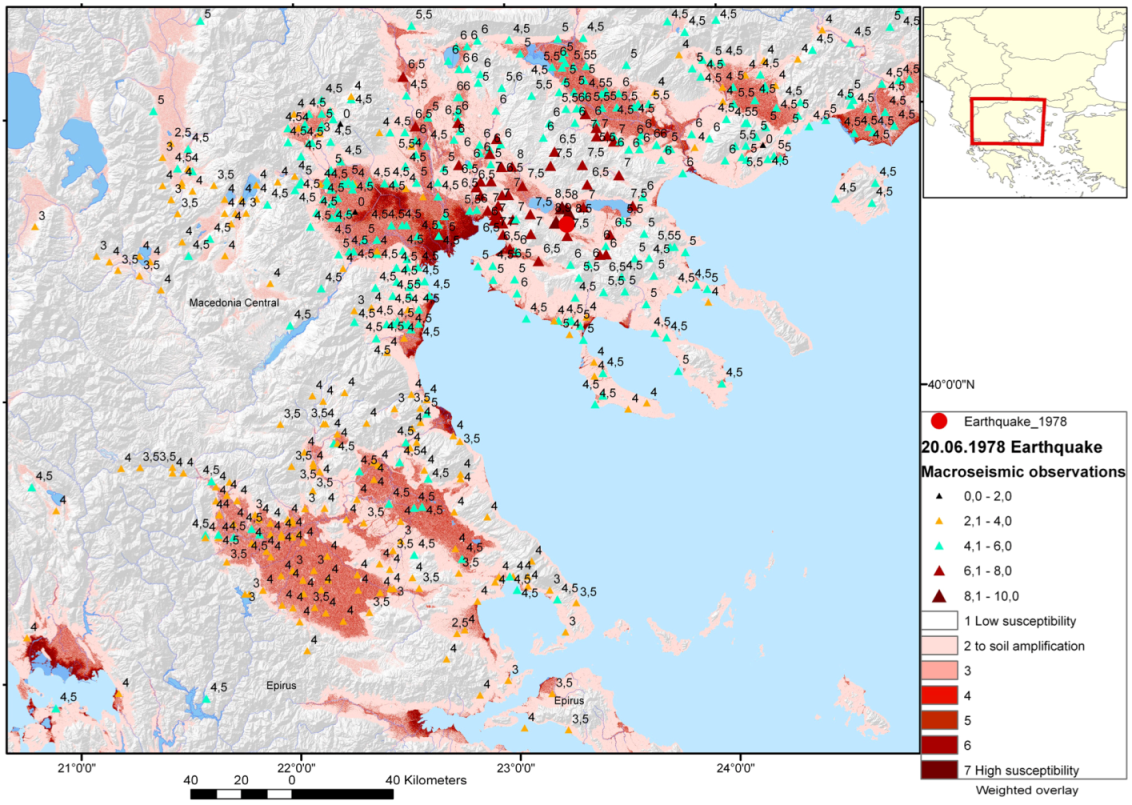Select the red 6,1 - 8,0 triangle legend symbol
The height and width of the screenshot is (805, 1132).
coord(938,571)
